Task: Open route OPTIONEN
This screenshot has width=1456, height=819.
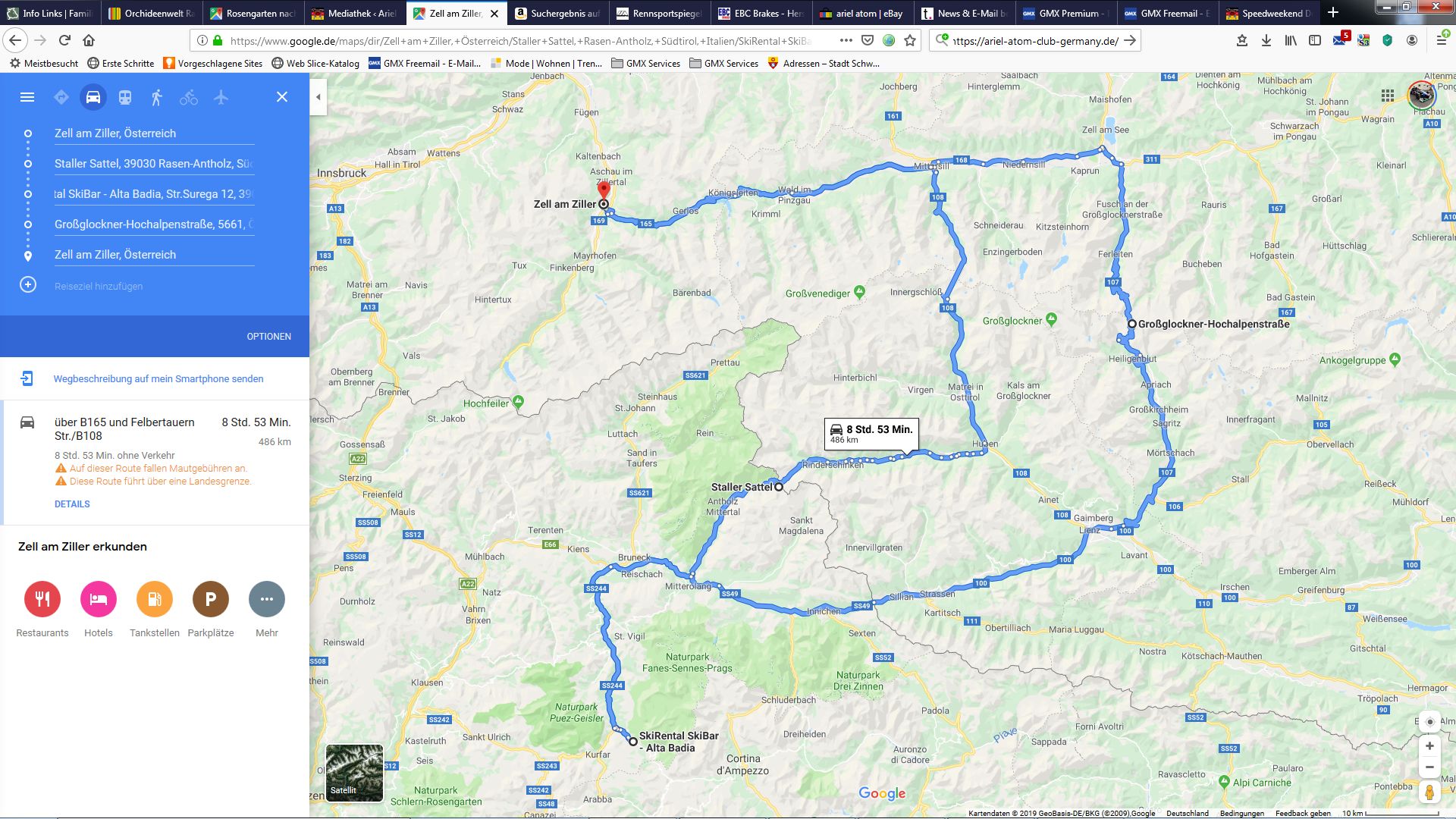Action: (x=268, y=337)
